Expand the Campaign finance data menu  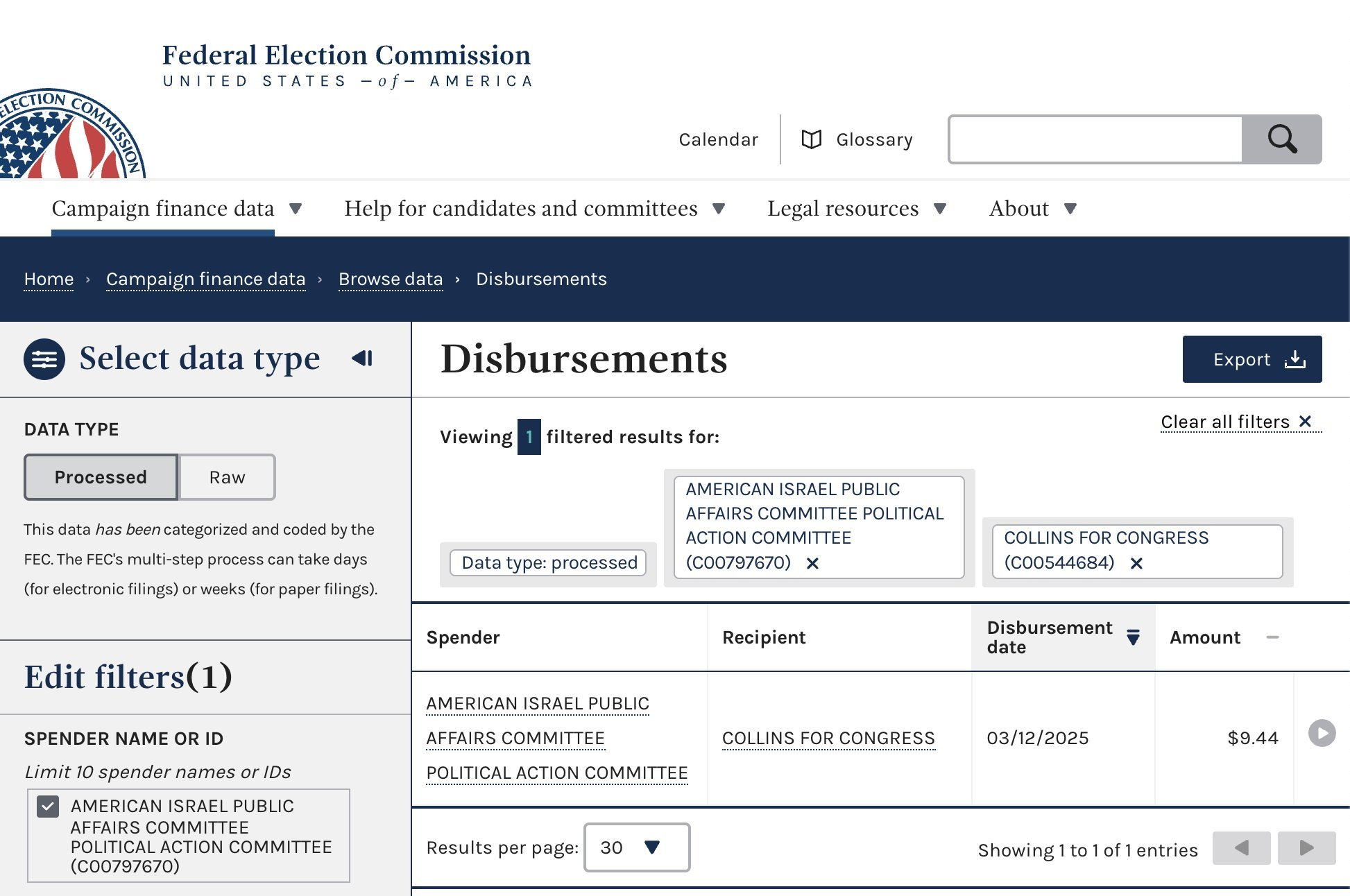click(176, 208)
